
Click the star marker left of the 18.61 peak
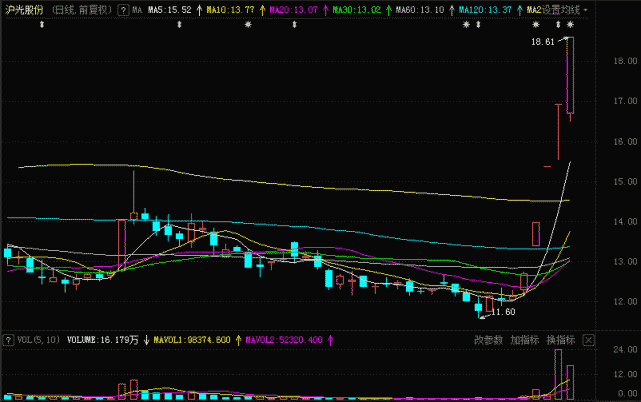point(536,25)
